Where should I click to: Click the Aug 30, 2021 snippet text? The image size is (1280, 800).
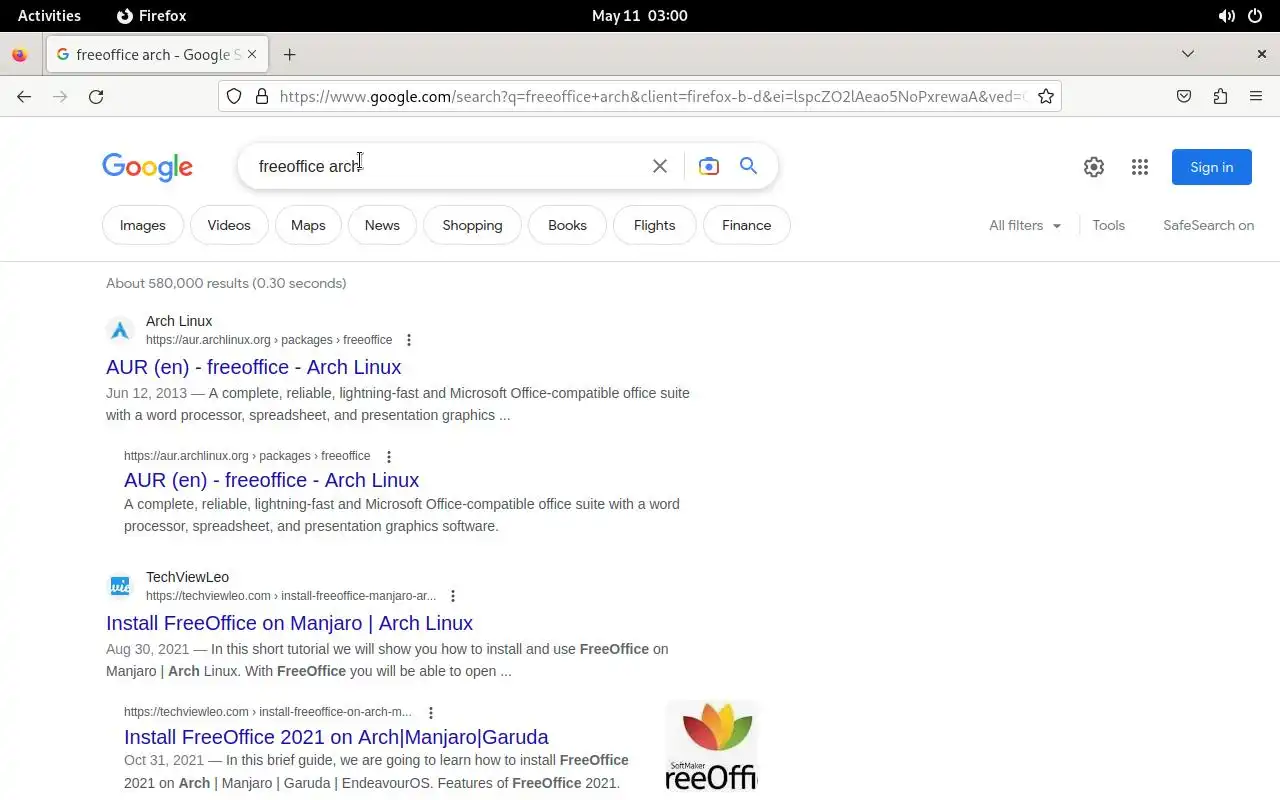click(387, 660)
